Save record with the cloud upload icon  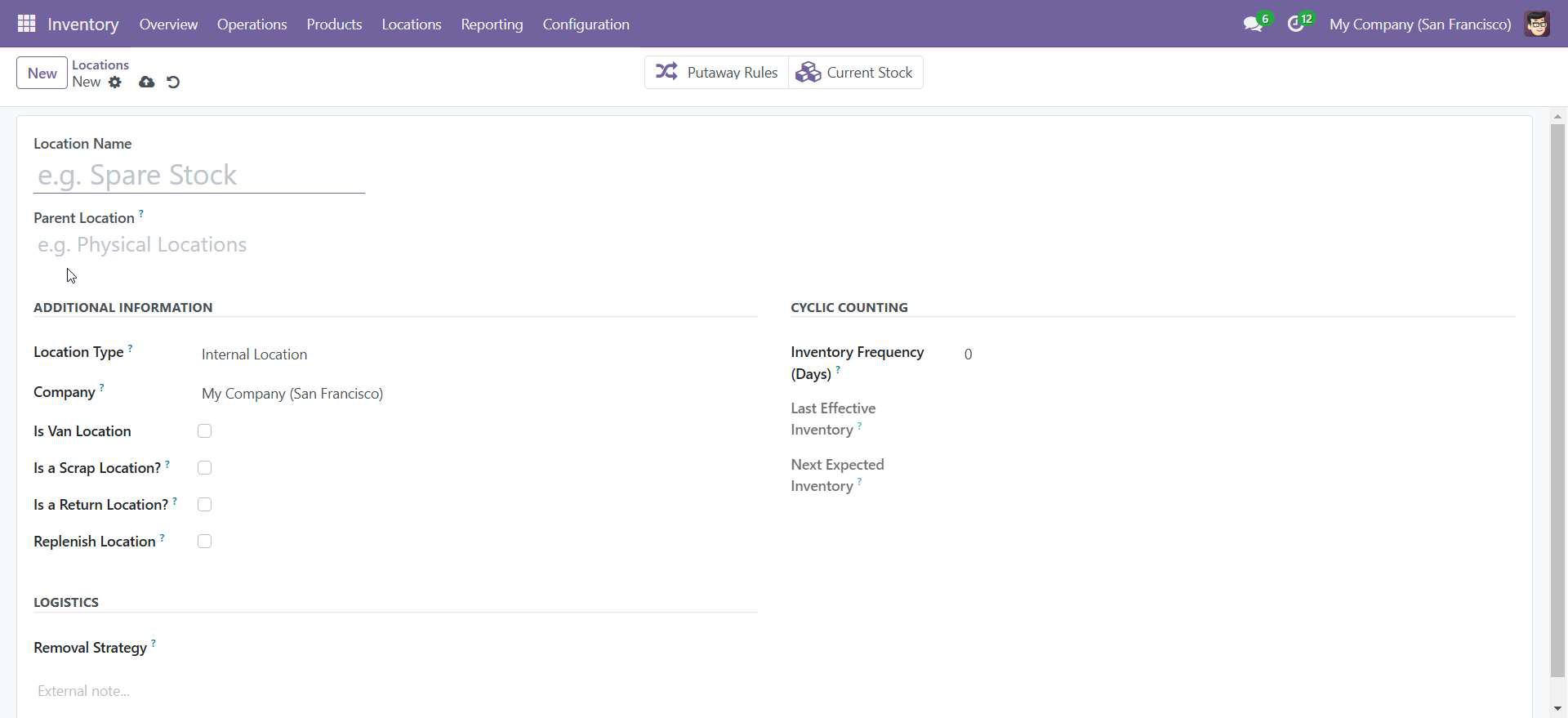tap(147, 83)
